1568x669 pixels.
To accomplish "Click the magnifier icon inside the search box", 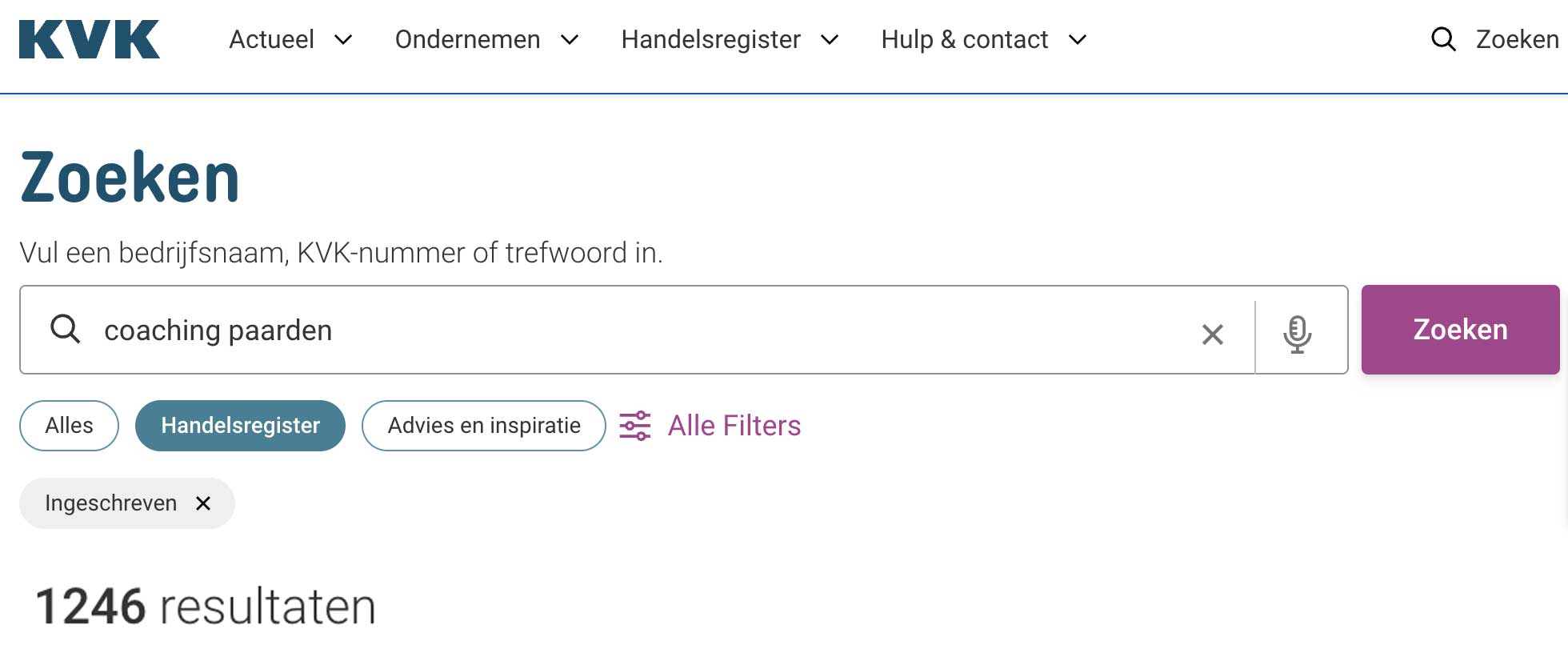I will click(65, 329).
